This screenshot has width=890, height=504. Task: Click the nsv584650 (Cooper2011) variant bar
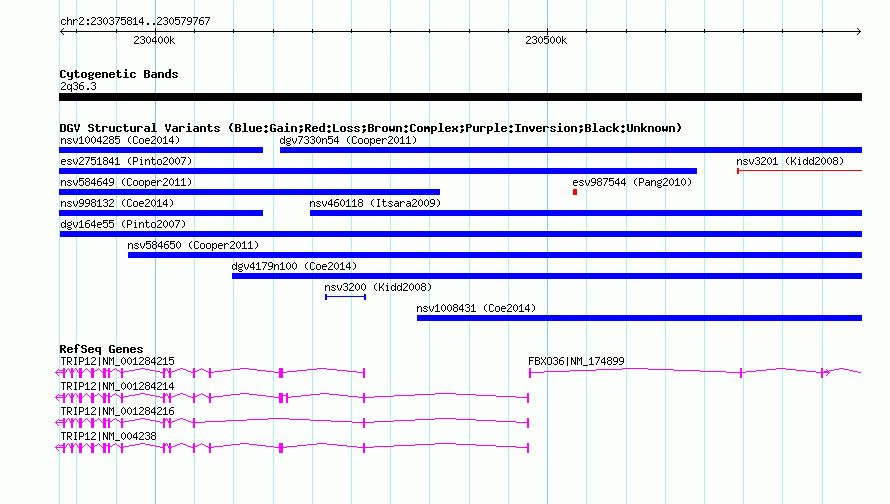(x=495, y=255)
